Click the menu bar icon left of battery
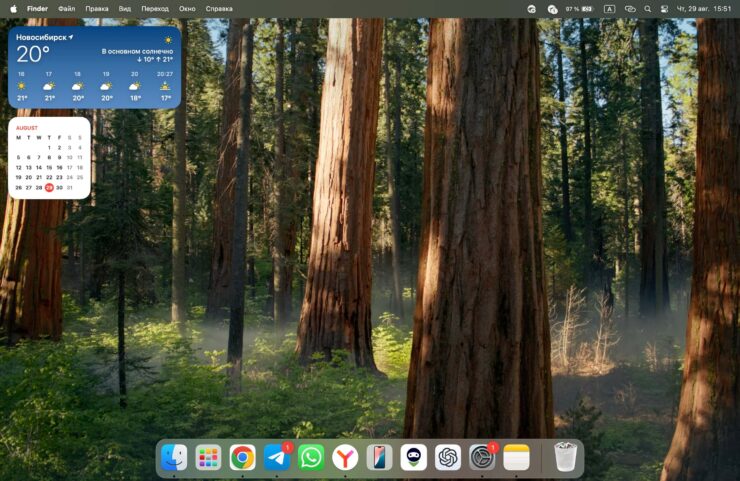740x481 pixels. [x=552, y=8]
